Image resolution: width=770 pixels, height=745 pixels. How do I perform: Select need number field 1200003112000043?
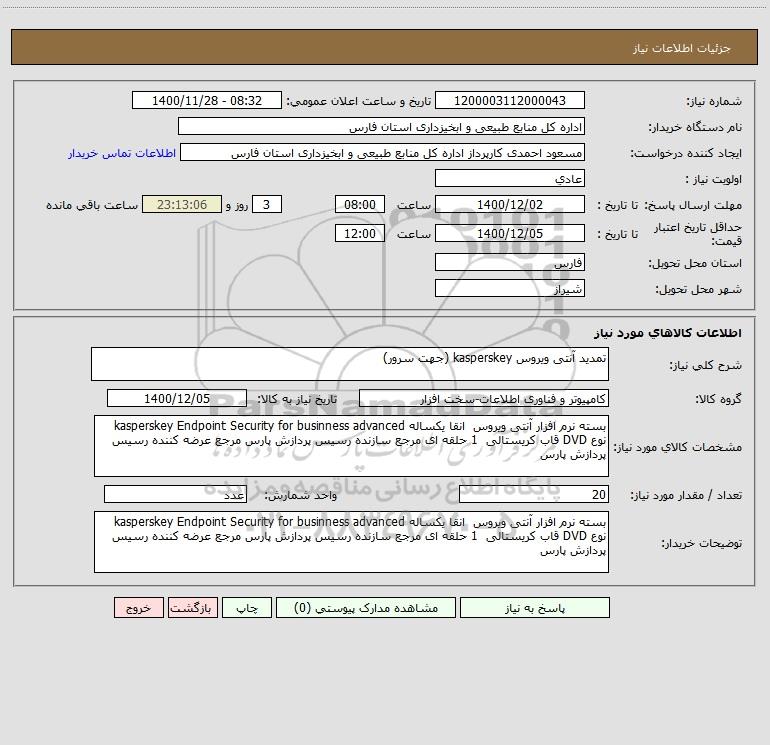coord(510,101)
